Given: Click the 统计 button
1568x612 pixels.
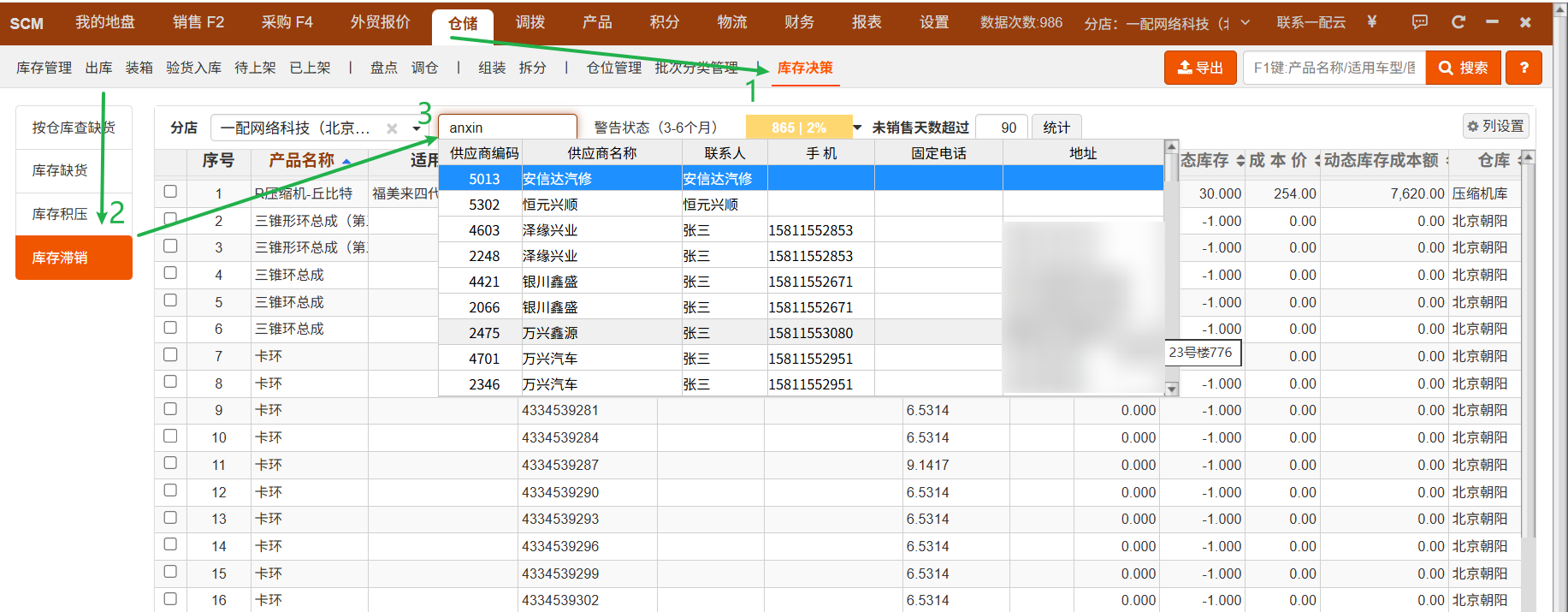Looking at the screenshot, I should (1056, 128).
